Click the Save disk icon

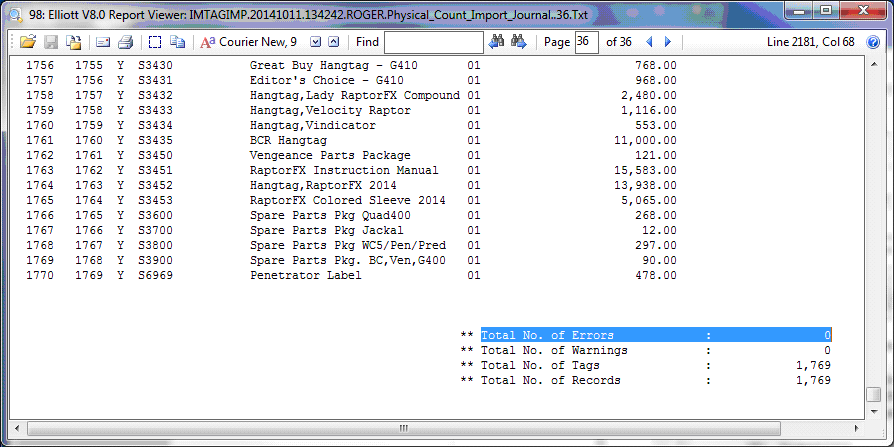[x=51, y=42]
